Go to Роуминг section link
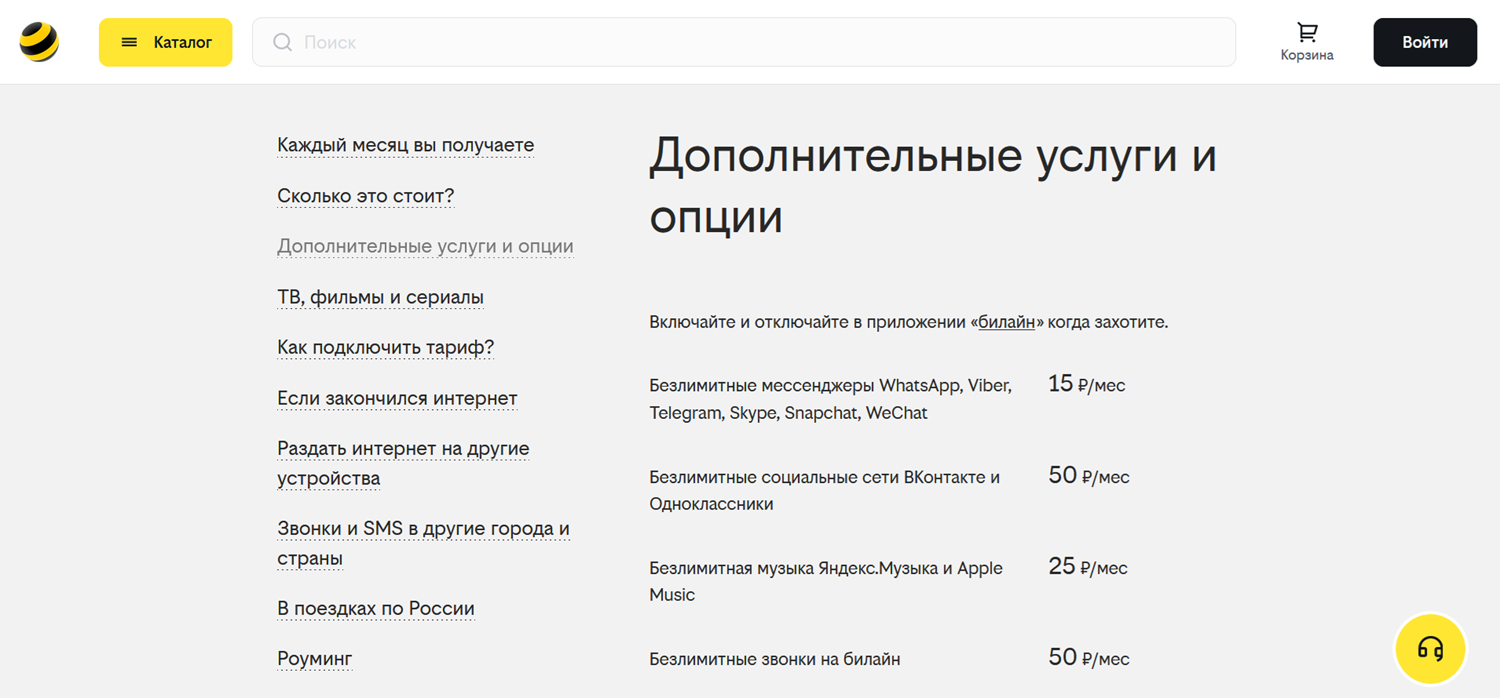 pyautogui.click(x=314, y=658)
